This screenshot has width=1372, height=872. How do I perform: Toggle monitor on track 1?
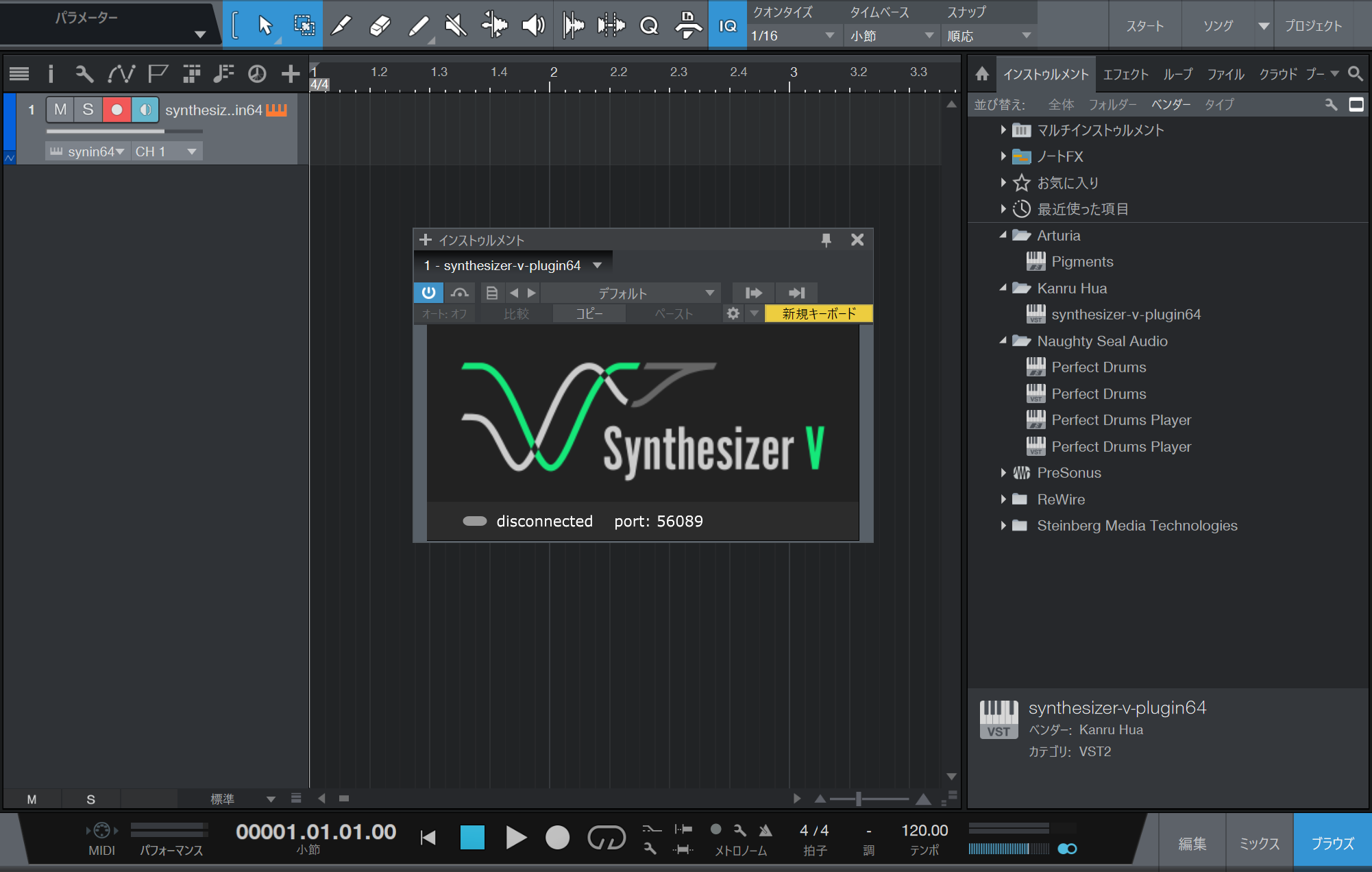[x=145, y=110]
